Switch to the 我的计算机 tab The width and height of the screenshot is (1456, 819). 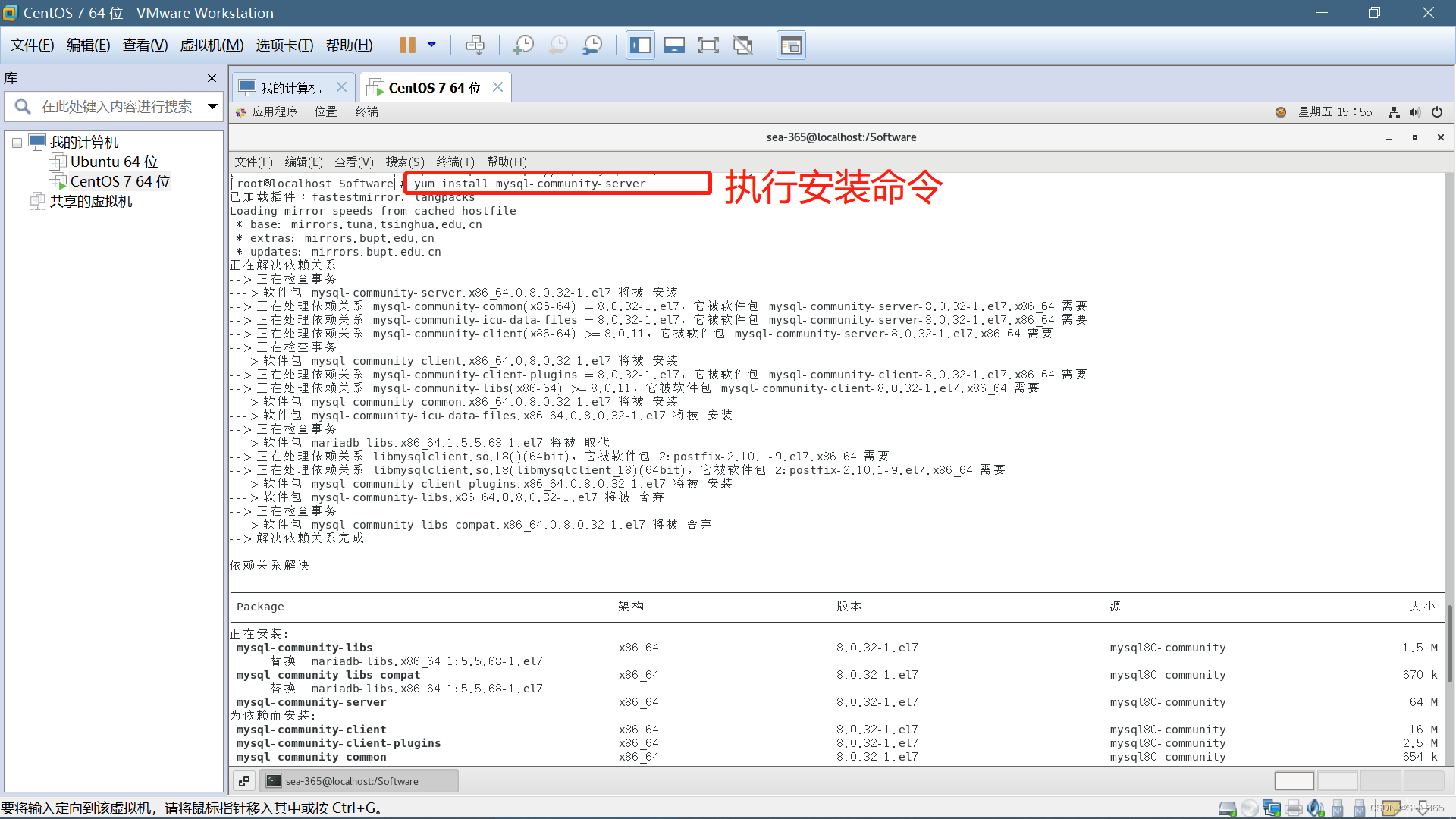290,88
